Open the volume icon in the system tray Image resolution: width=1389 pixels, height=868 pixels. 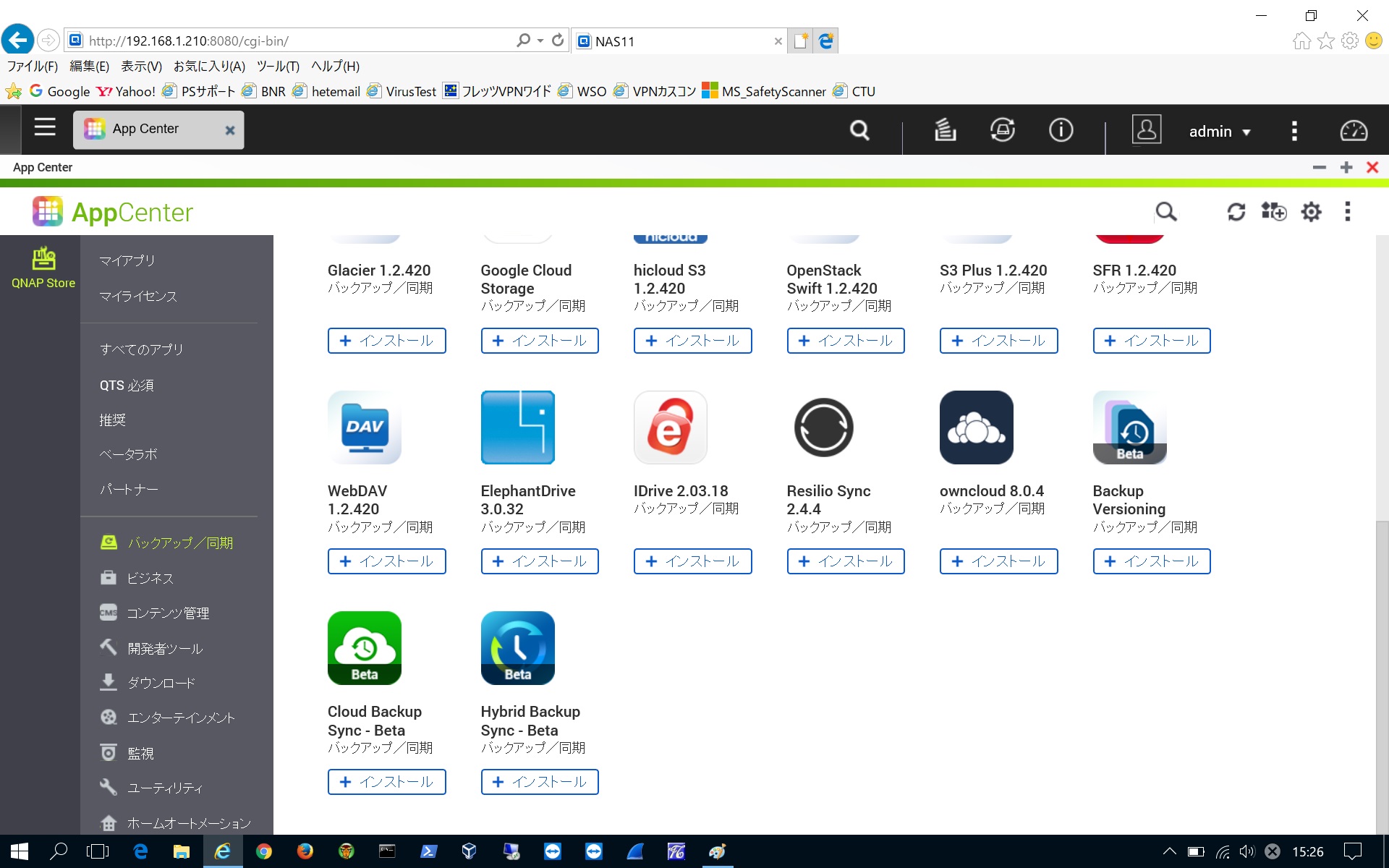[x=1246, y=851]
